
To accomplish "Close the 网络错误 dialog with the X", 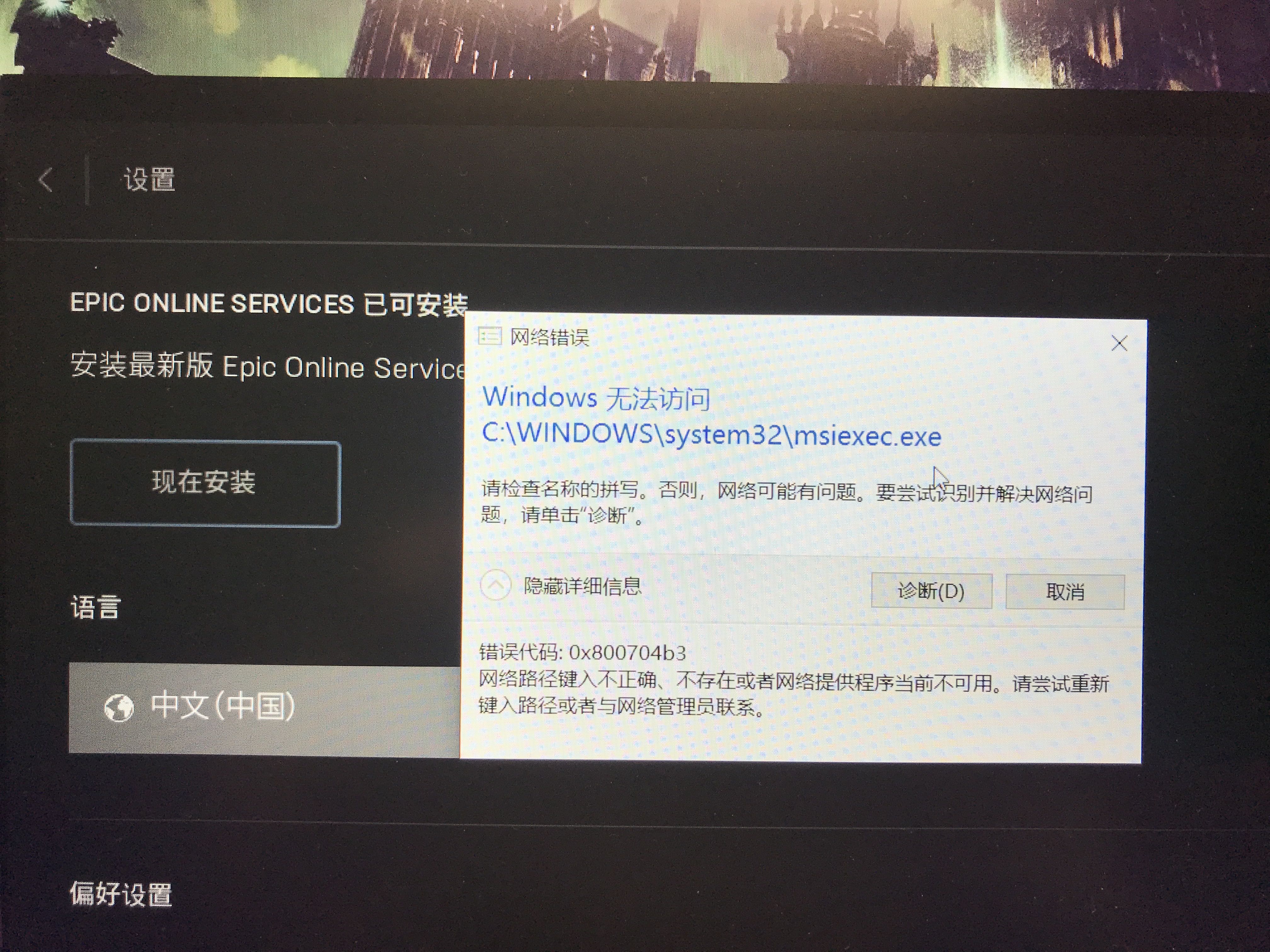I will click(x=1119, y=344).
